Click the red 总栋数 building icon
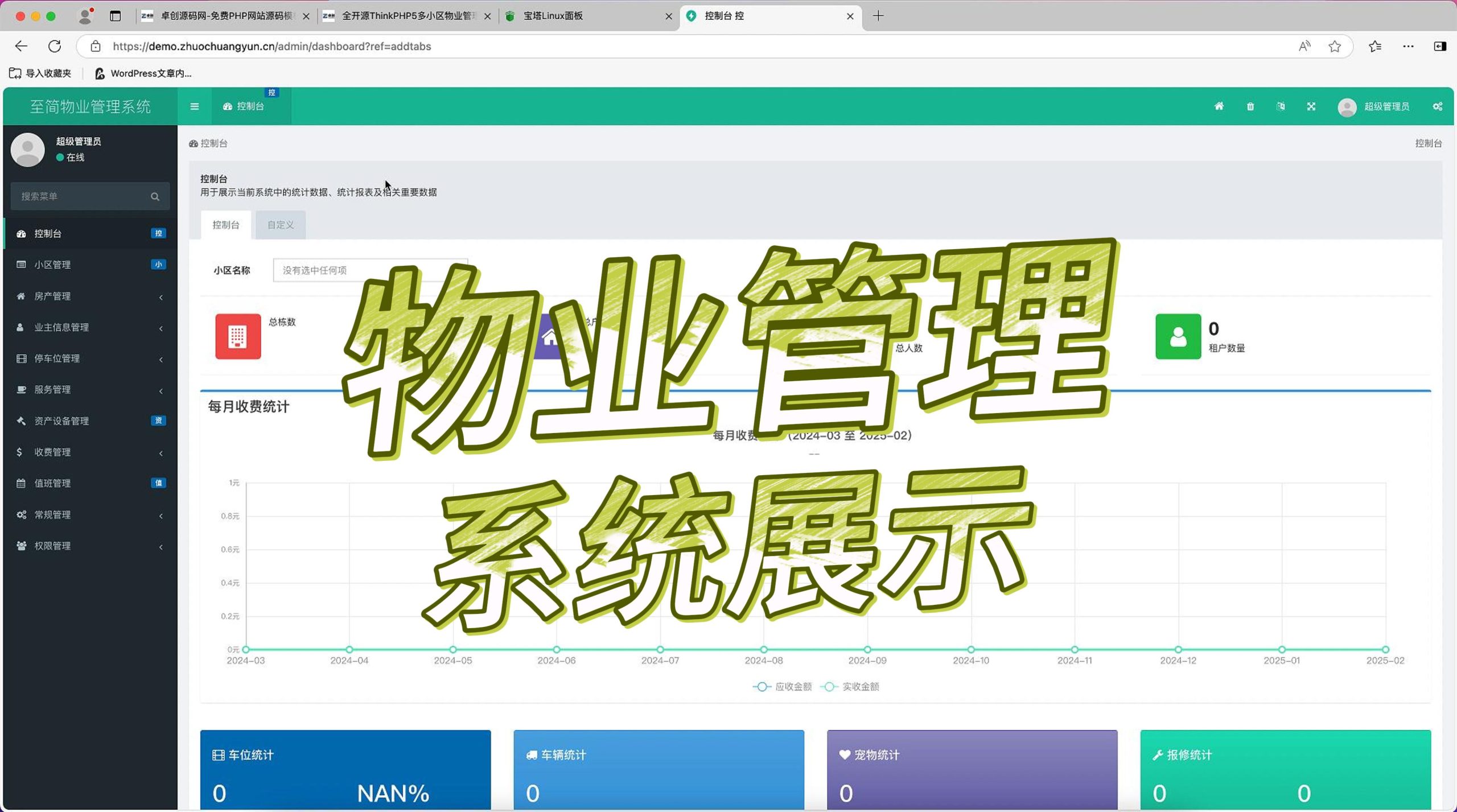Screen dimensions: 1457x812 (238, 336)
